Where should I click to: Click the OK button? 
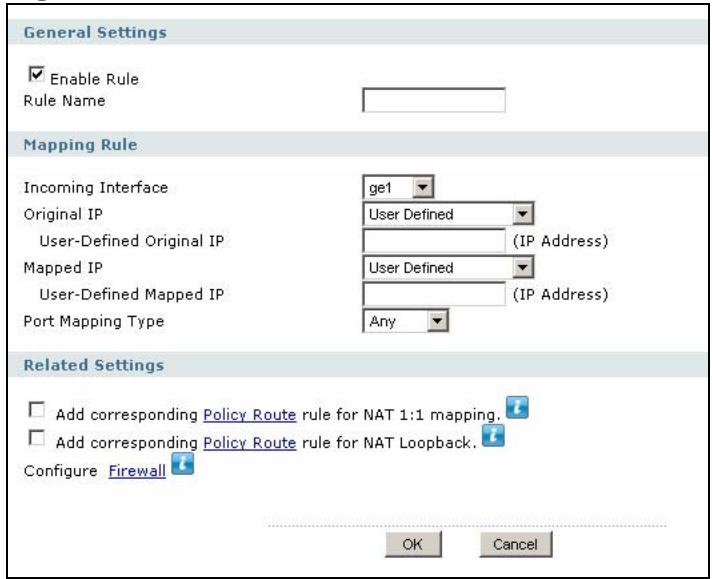(413, 544)
